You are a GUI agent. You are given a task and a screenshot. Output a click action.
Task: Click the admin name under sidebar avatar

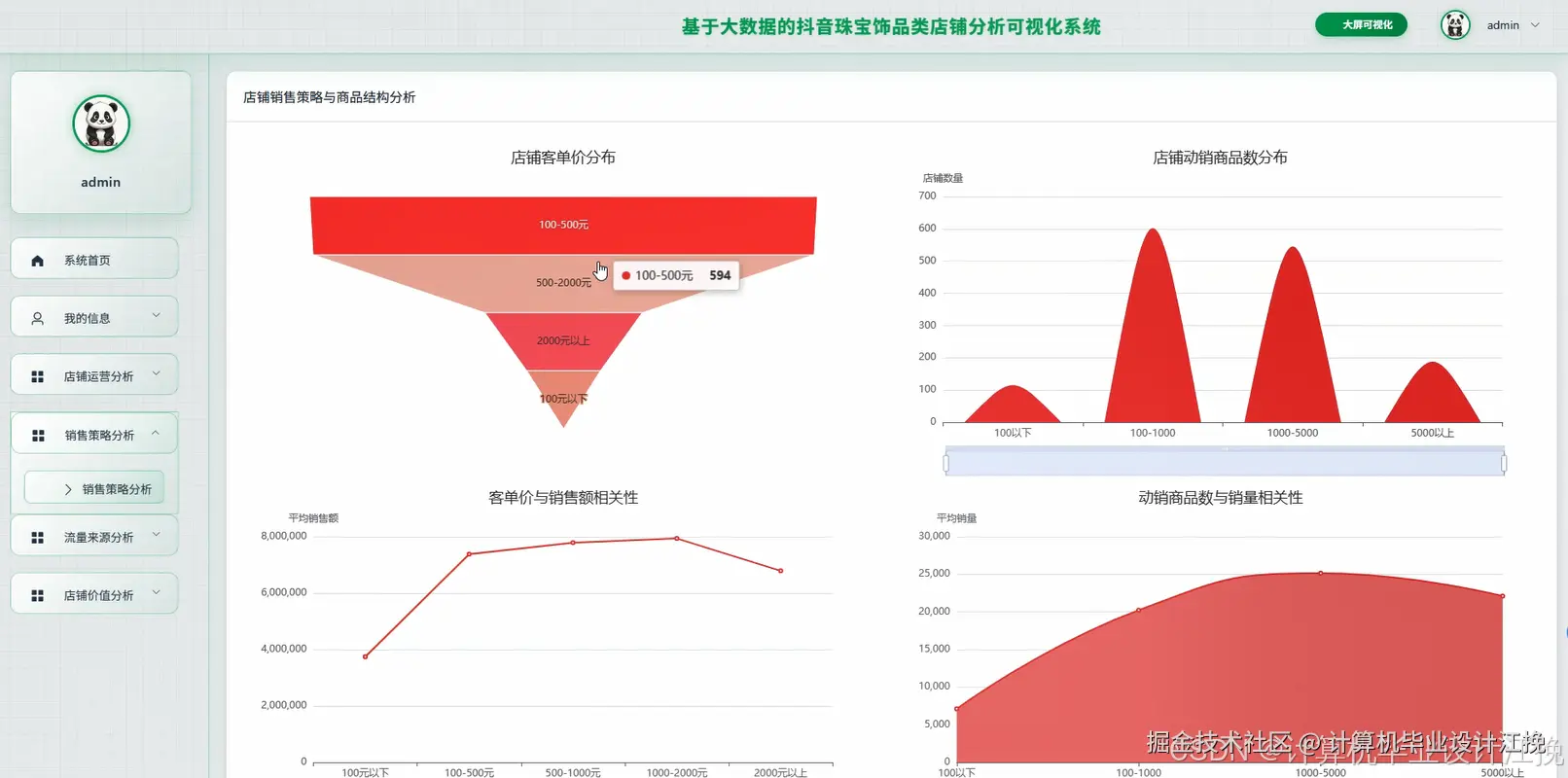point(101,182)
